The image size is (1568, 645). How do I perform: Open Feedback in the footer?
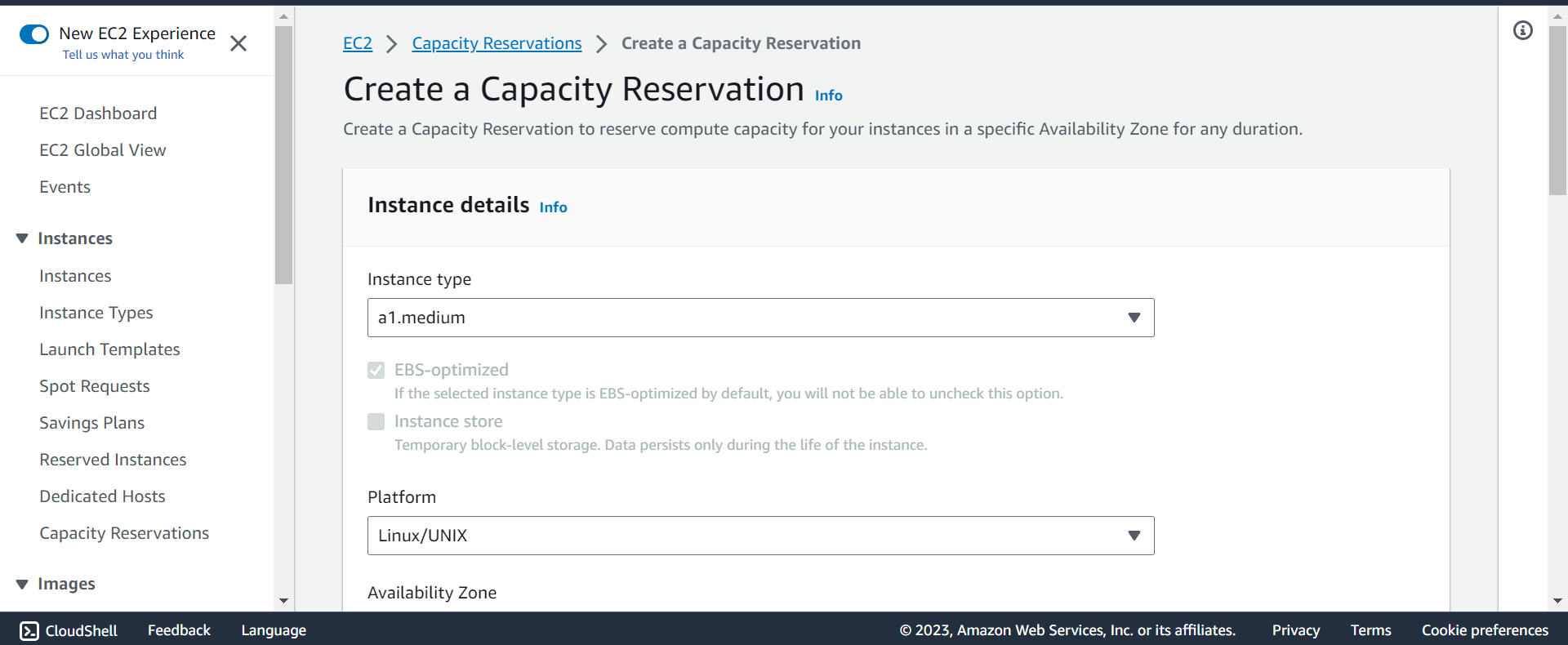(179, 630)
